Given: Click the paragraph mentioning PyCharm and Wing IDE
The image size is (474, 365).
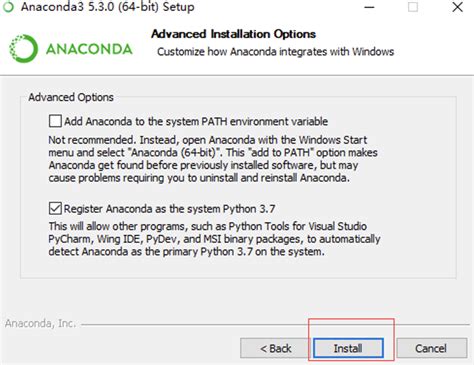Looking at the screenshot, I should point(214,239).
